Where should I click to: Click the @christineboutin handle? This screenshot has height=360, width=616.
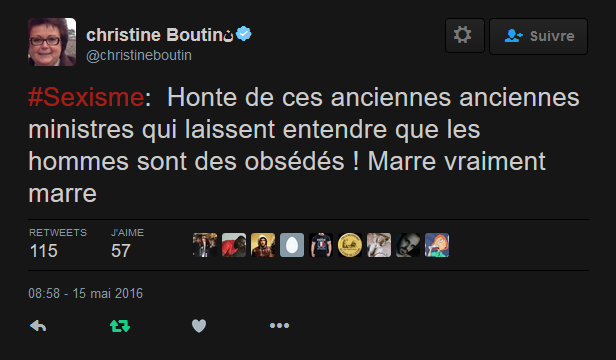pyautogui.click(x=139, y=55)
